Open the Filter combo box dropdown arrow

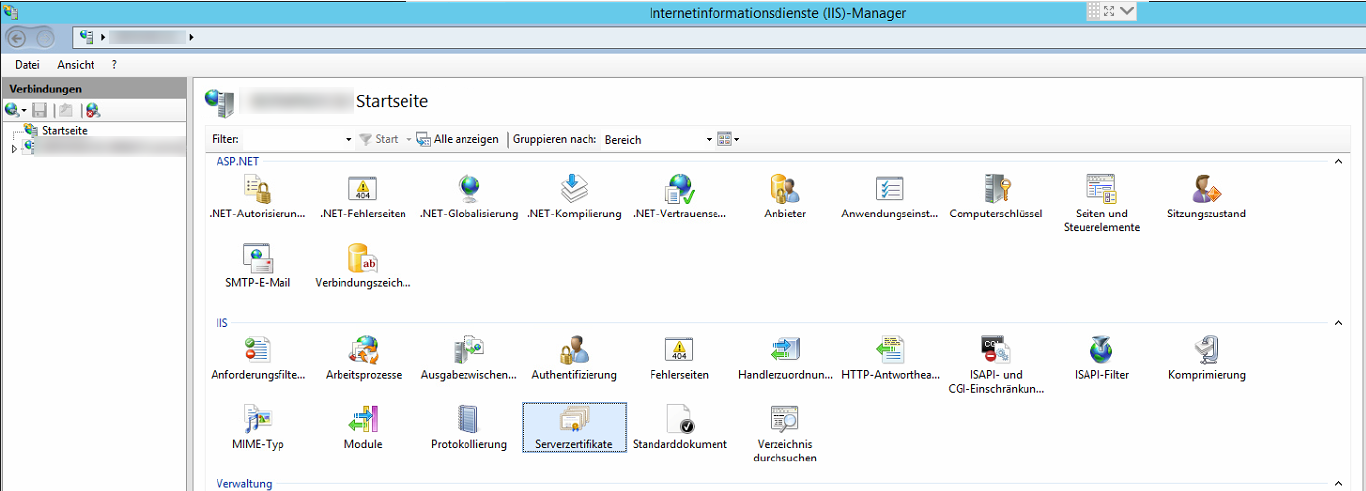click(x=348, y=140)
